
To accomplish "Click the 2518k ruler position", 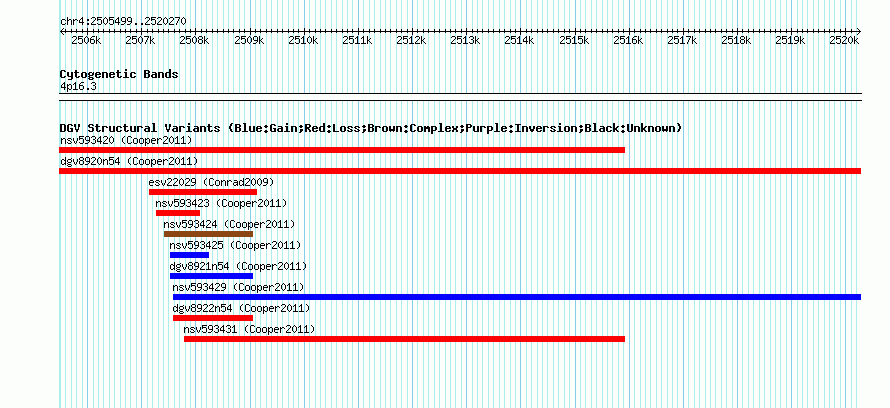I will point(737,40).
